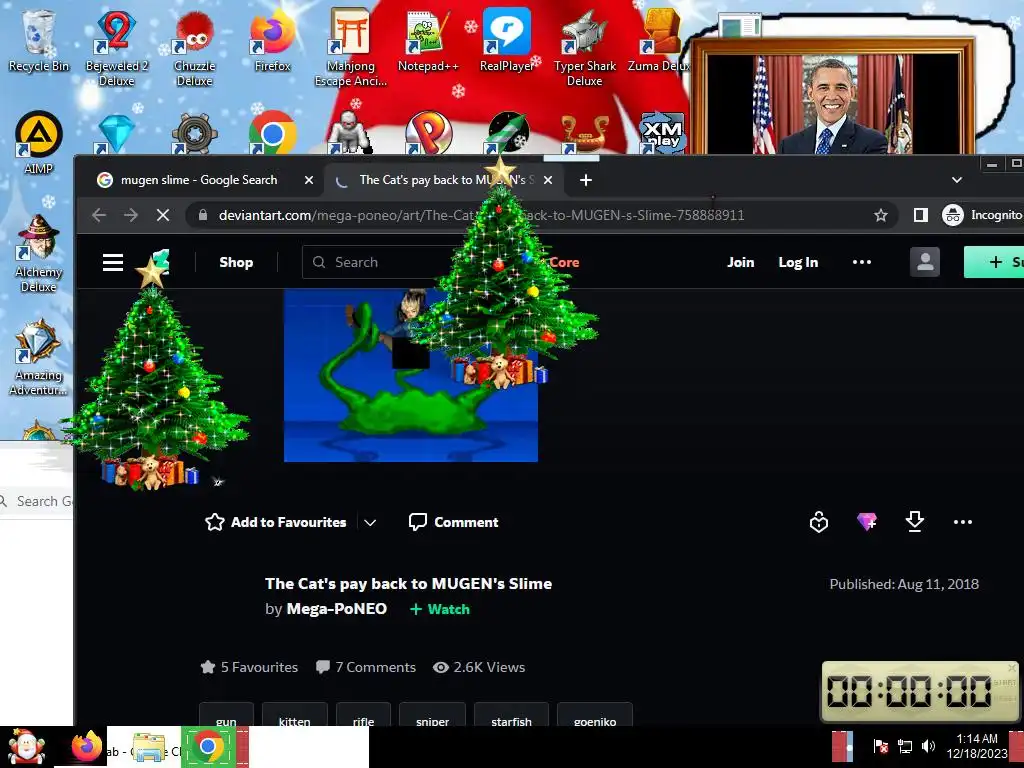Open Chrome tab search chevron

point(957,180)
